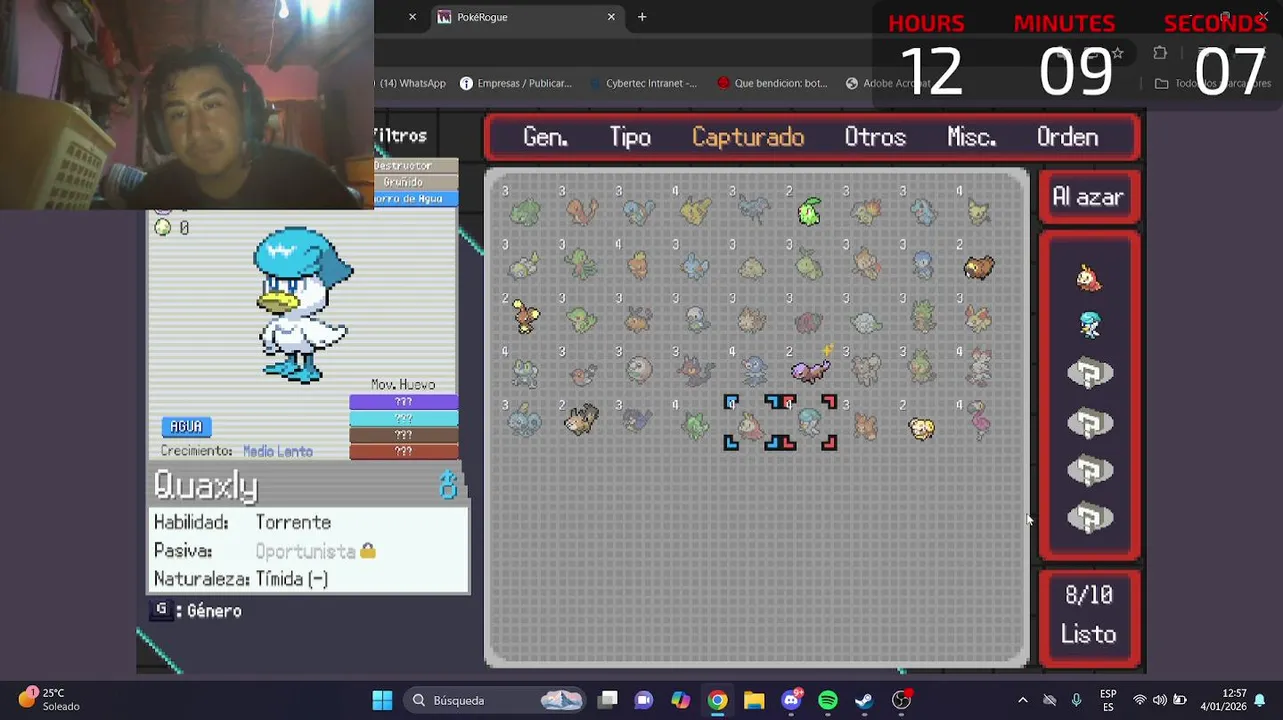Open the Tipo filter dropdown

pos(630,137)
